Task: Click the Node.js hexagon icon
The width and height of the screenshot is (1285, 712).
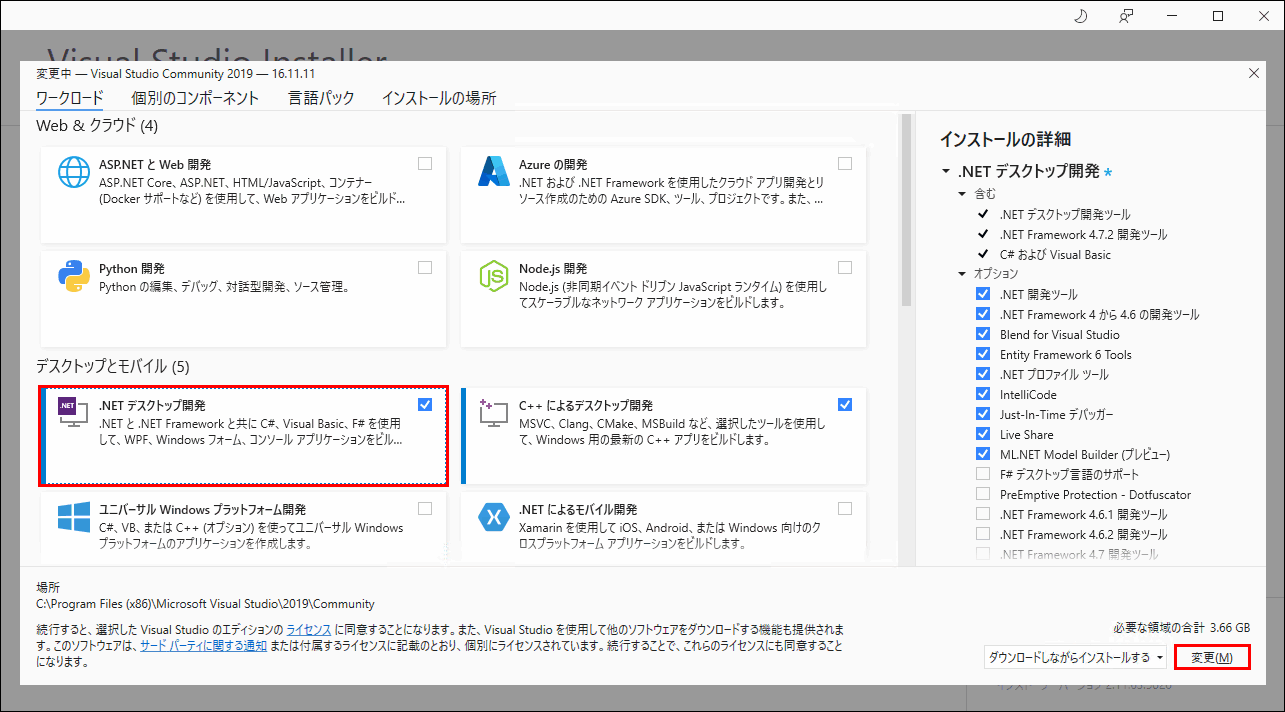Action: click(494, 277)
